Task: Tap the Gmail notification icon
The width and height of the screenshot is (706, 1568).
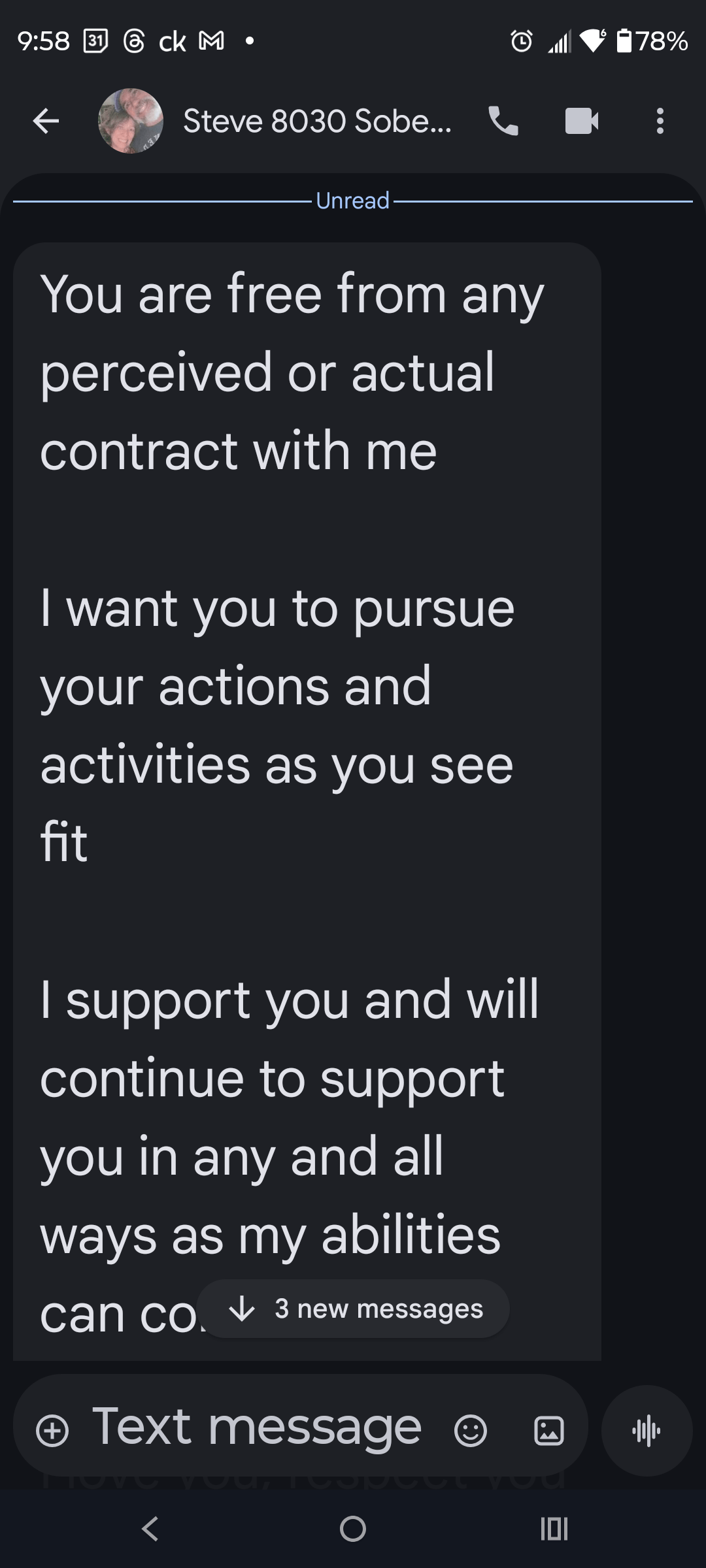Action: (211, 41)
